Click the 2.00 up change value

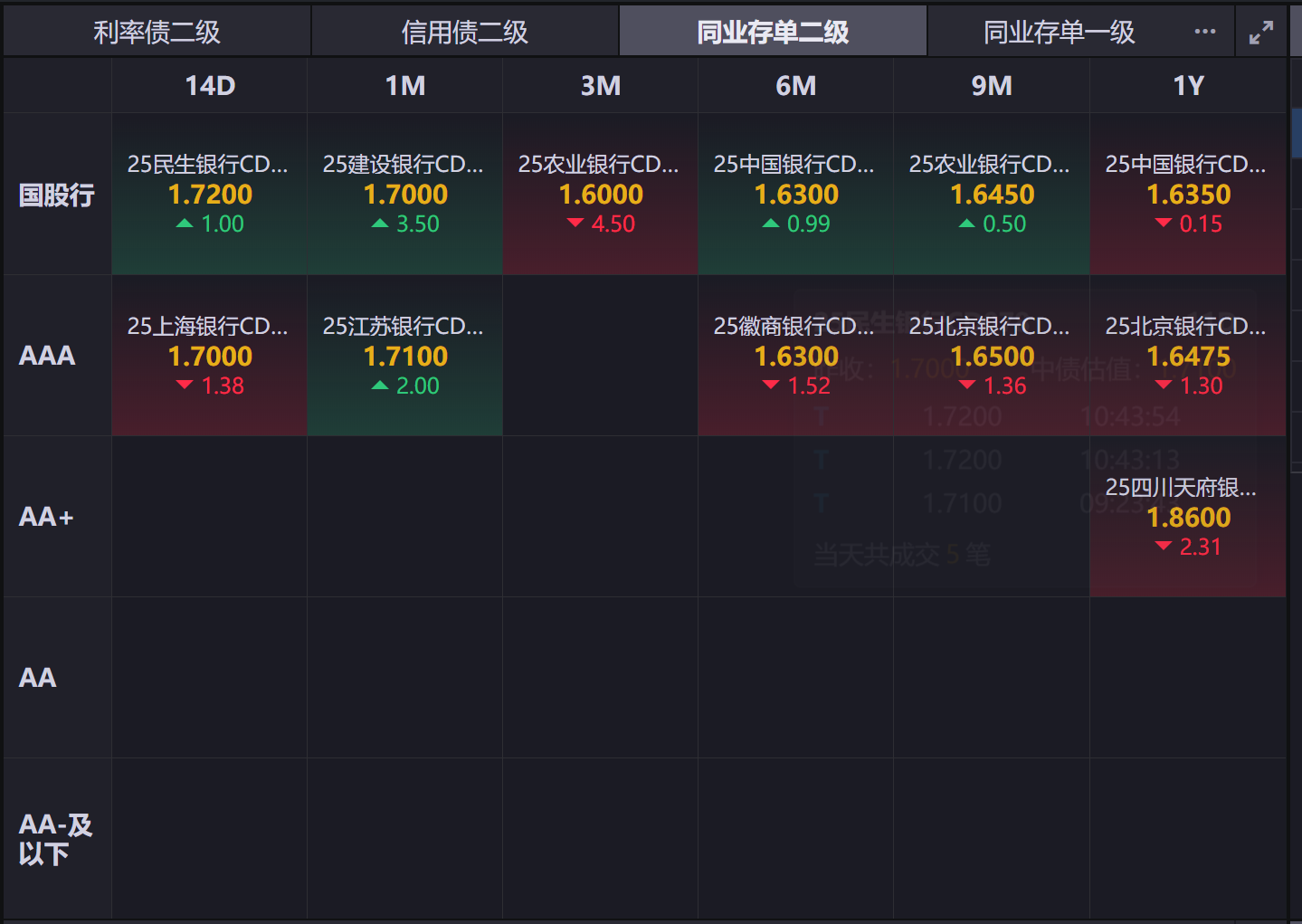[x=417, y=386]
